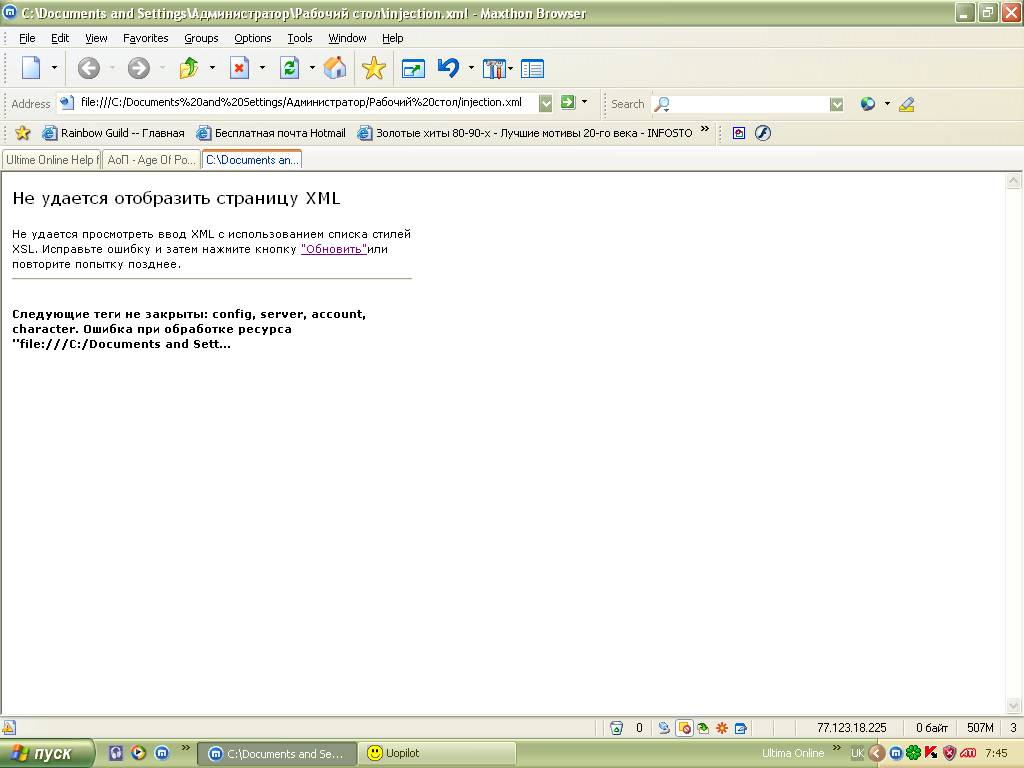Click the "Обновить" refresh link

coord(334,249)
